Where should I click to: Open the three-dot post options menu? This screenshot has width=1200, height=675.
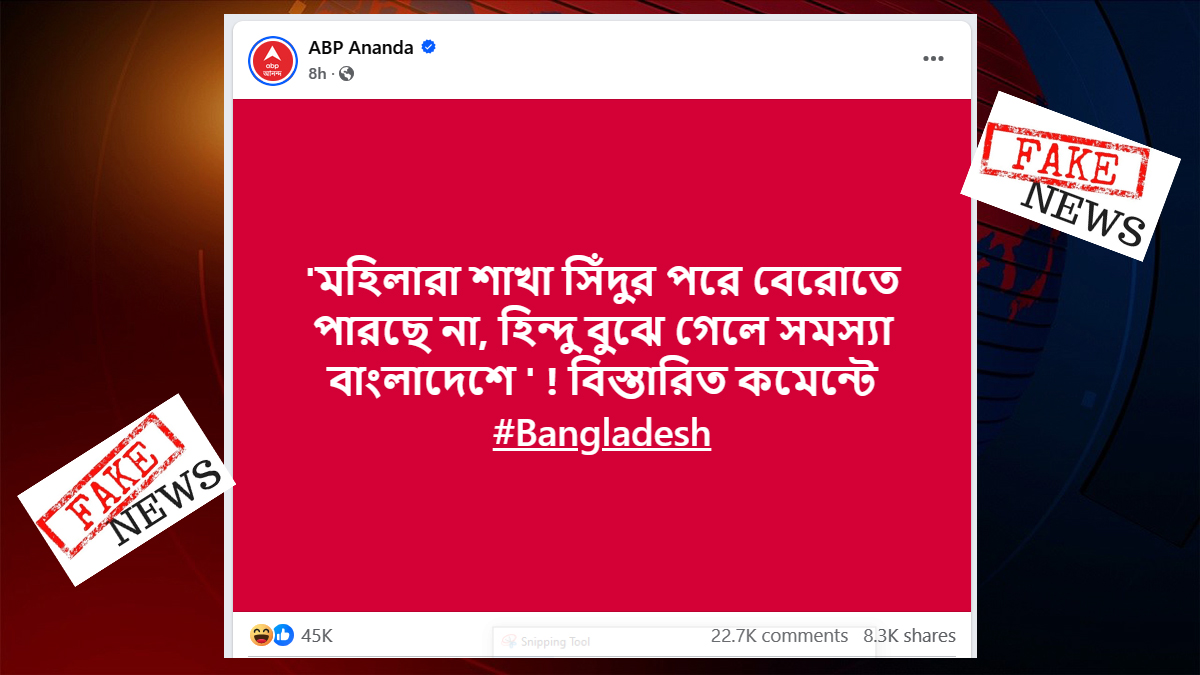point(934,58)
